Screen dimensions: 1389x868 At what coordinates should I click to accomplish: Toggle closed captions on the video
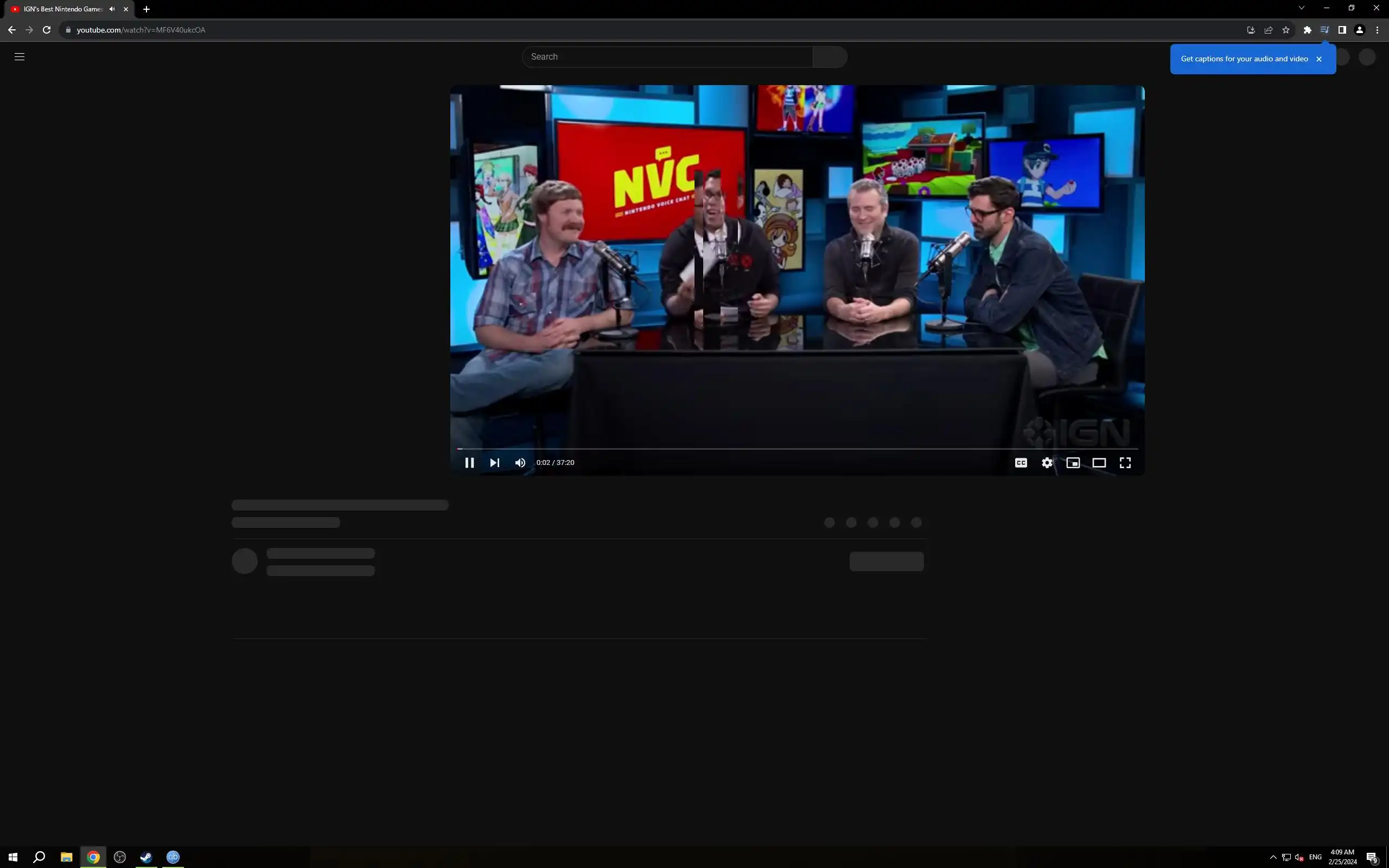tap(1021, 463)
